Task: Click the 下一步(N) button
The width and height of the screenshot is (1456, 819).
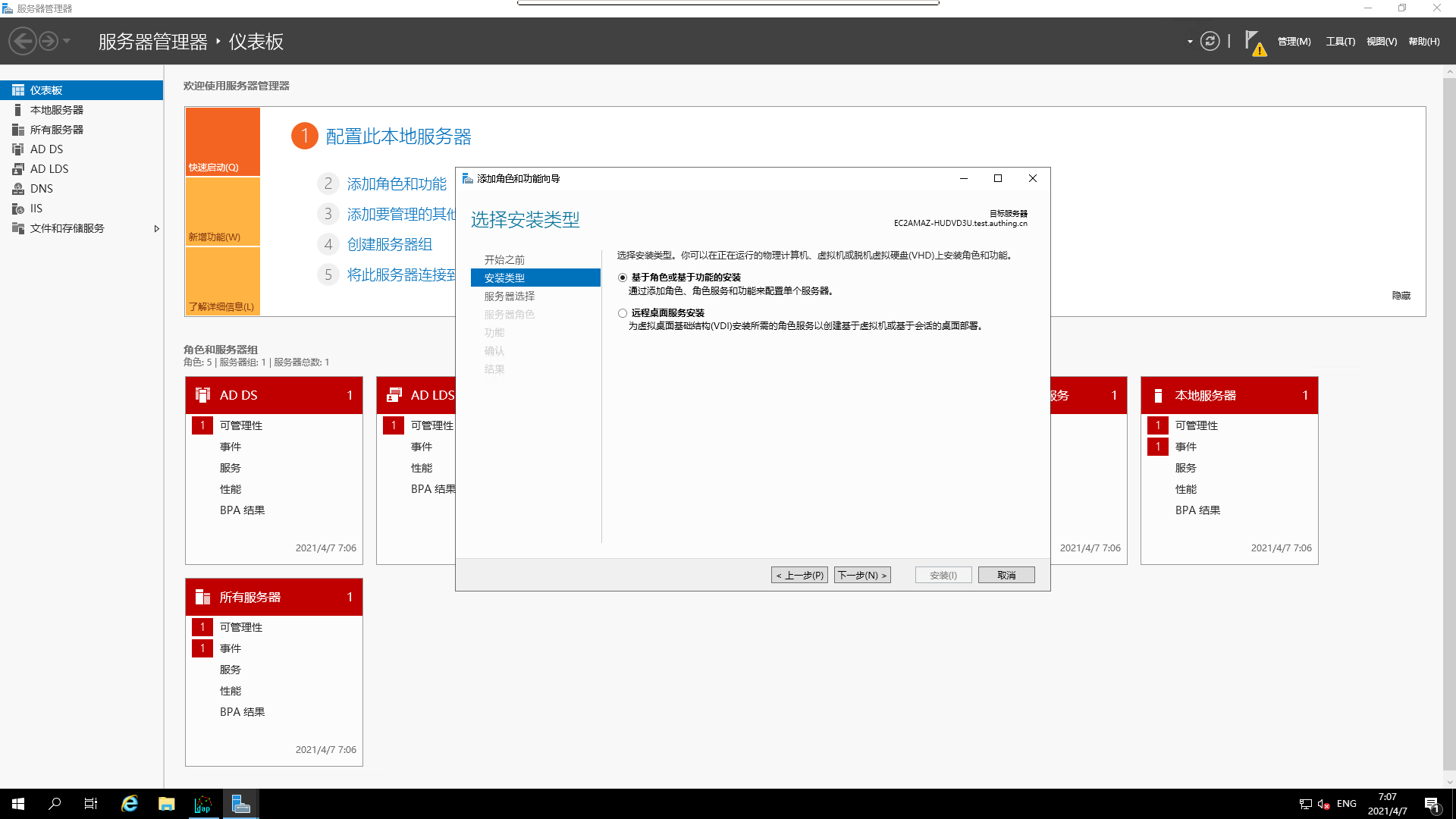Action: 862,575
